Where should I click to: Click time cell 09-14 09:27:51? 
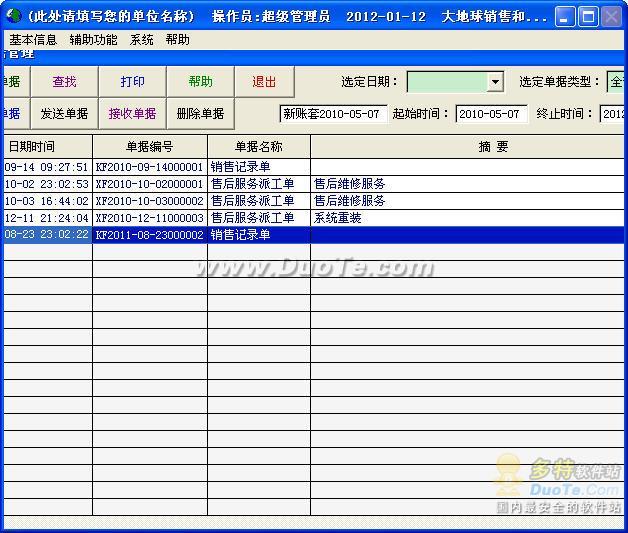coord(48,167)
